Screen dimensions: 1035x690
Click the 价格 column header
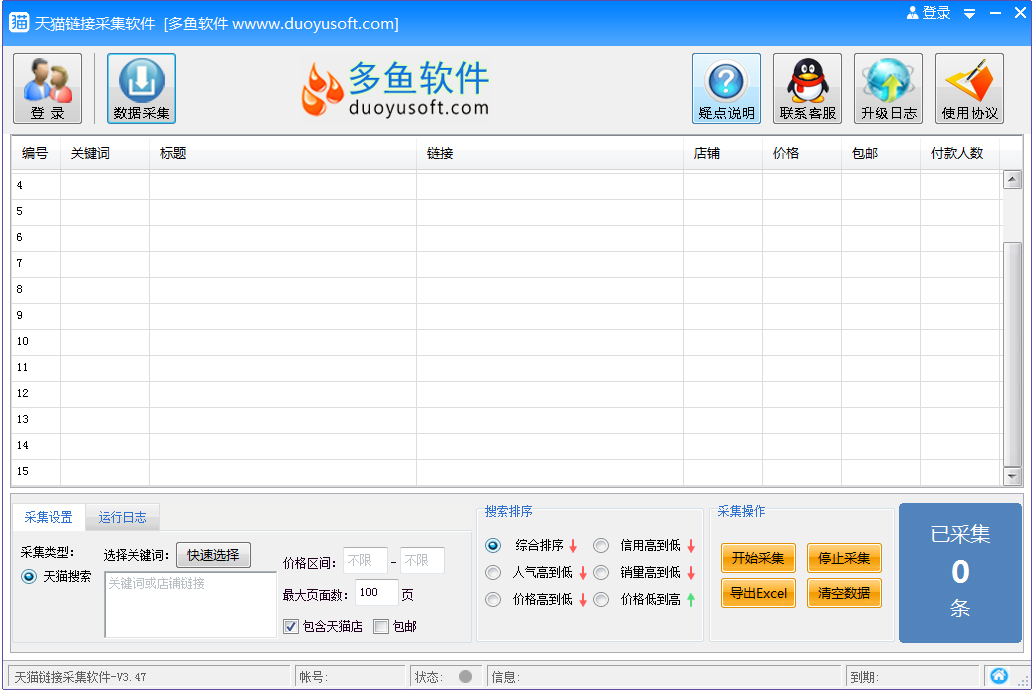coord(802,153)
